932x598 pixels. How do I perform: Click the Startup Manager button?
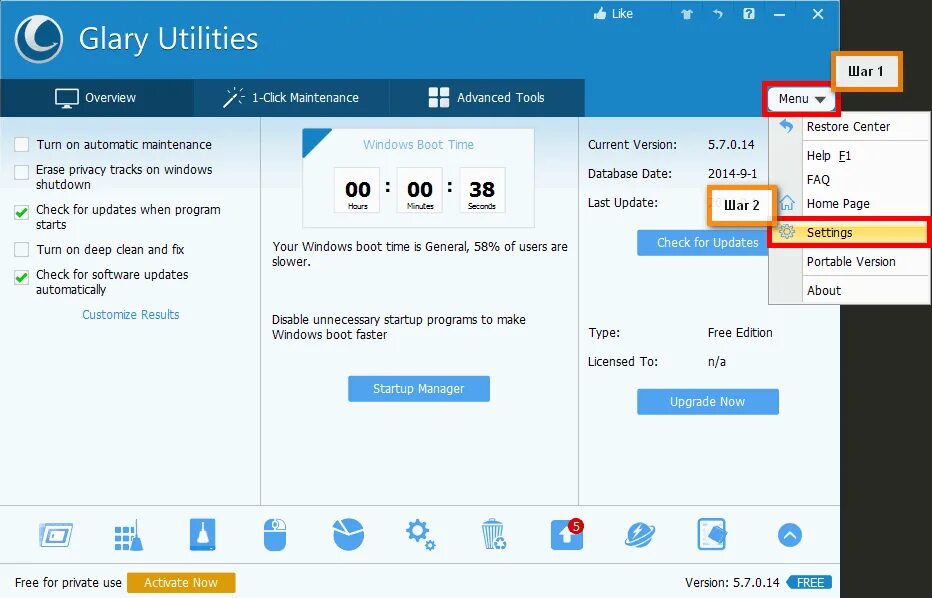pos(418,389)
